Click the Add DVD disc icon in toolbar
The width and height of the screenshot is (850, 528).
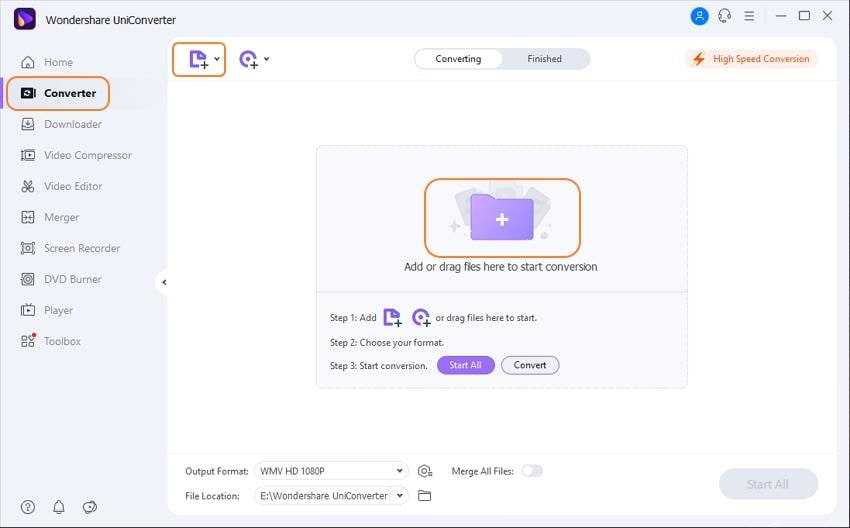tap(248, 59)
